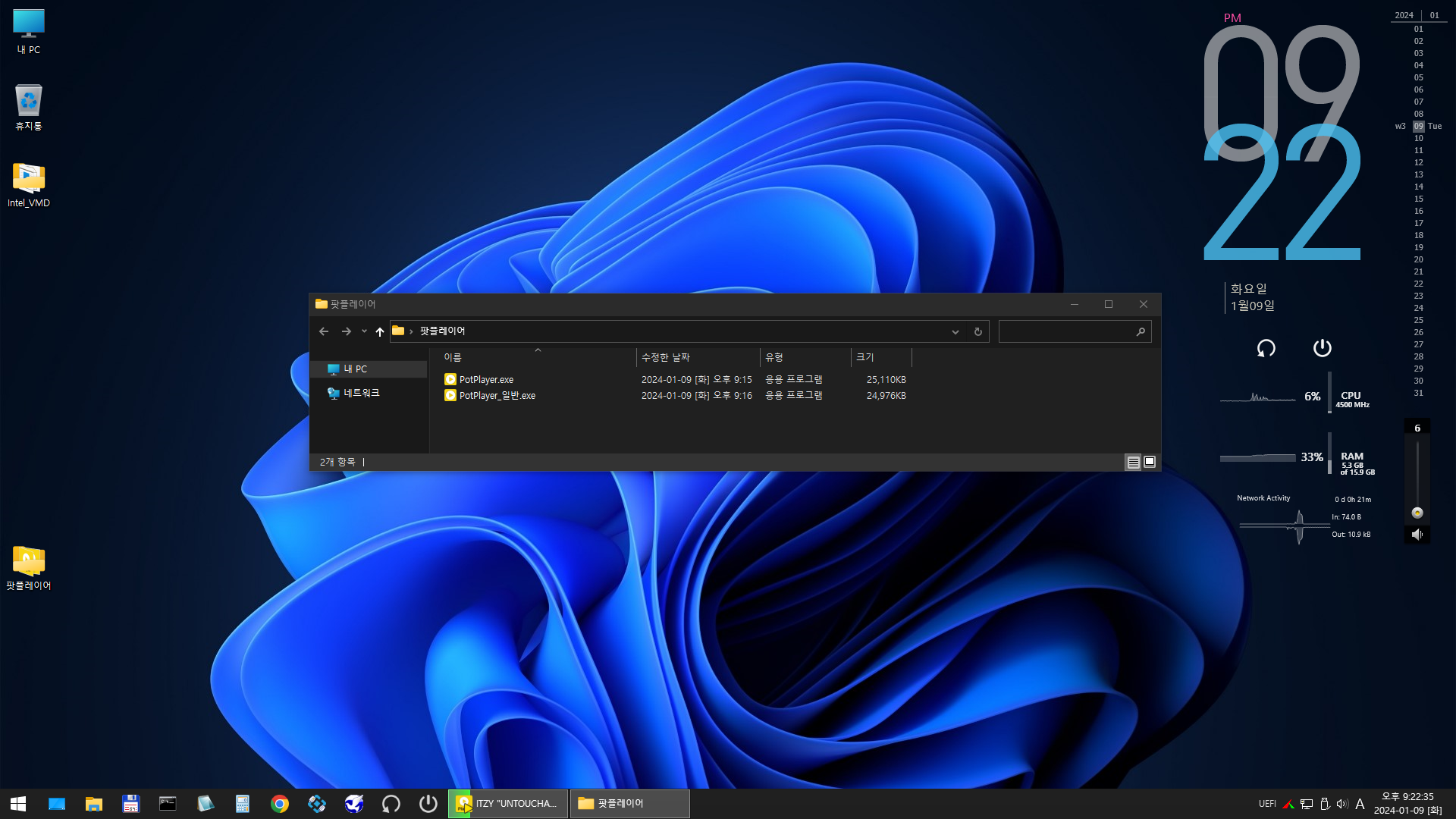The image size is (1456, 819).
Task: Expand the address bar history dropdown
Action: (955, 331)
